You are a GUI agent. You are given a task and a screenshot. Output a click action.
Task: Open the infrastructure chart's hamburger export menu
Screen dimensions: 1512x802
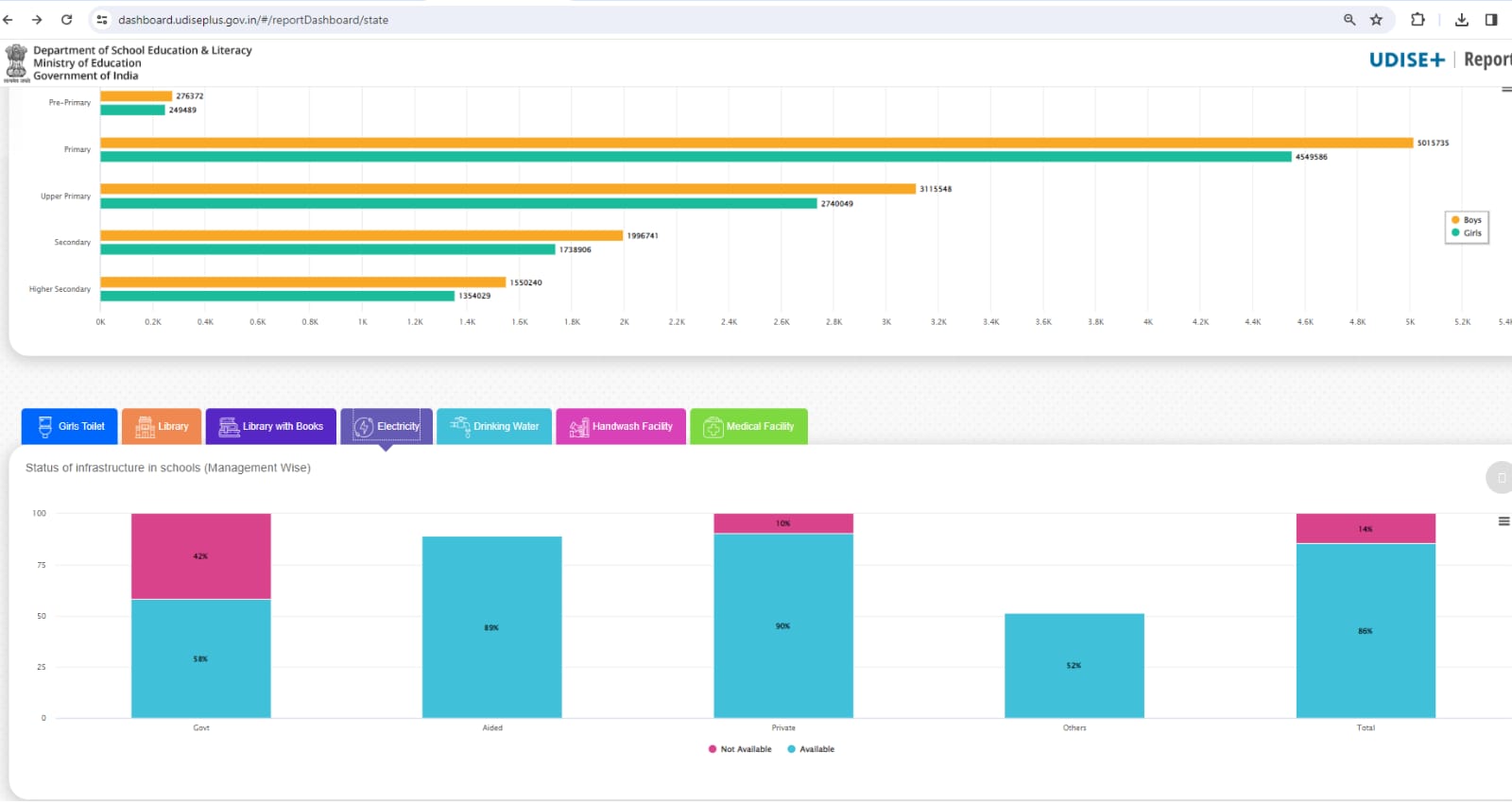click(1503, 521)
